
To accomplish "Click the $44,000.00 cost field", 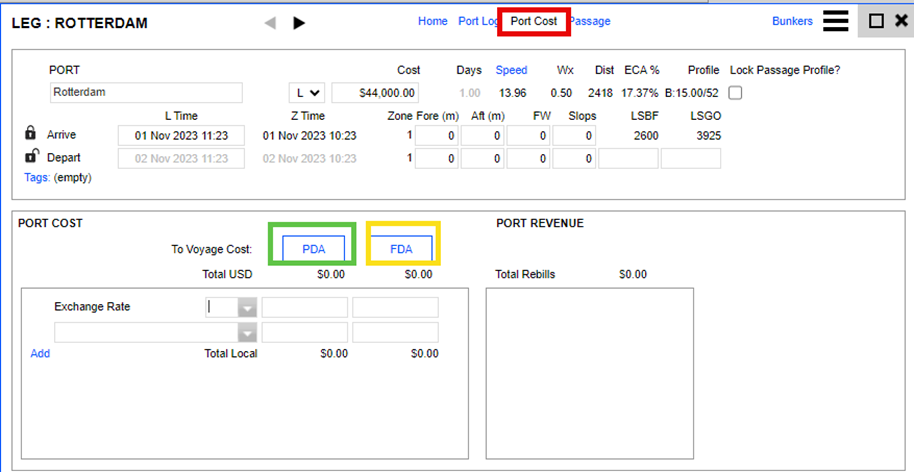I will click(375, 93).
